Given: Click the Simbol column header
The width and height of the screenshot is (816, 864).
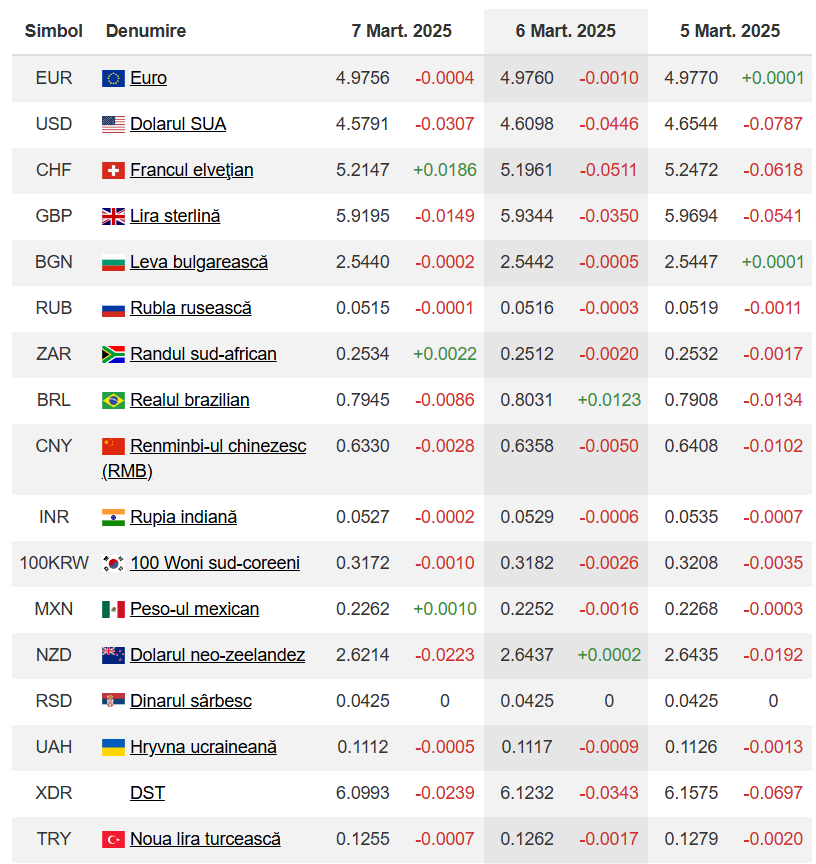Looking at the screenshot, I should [x=54, y=31].
